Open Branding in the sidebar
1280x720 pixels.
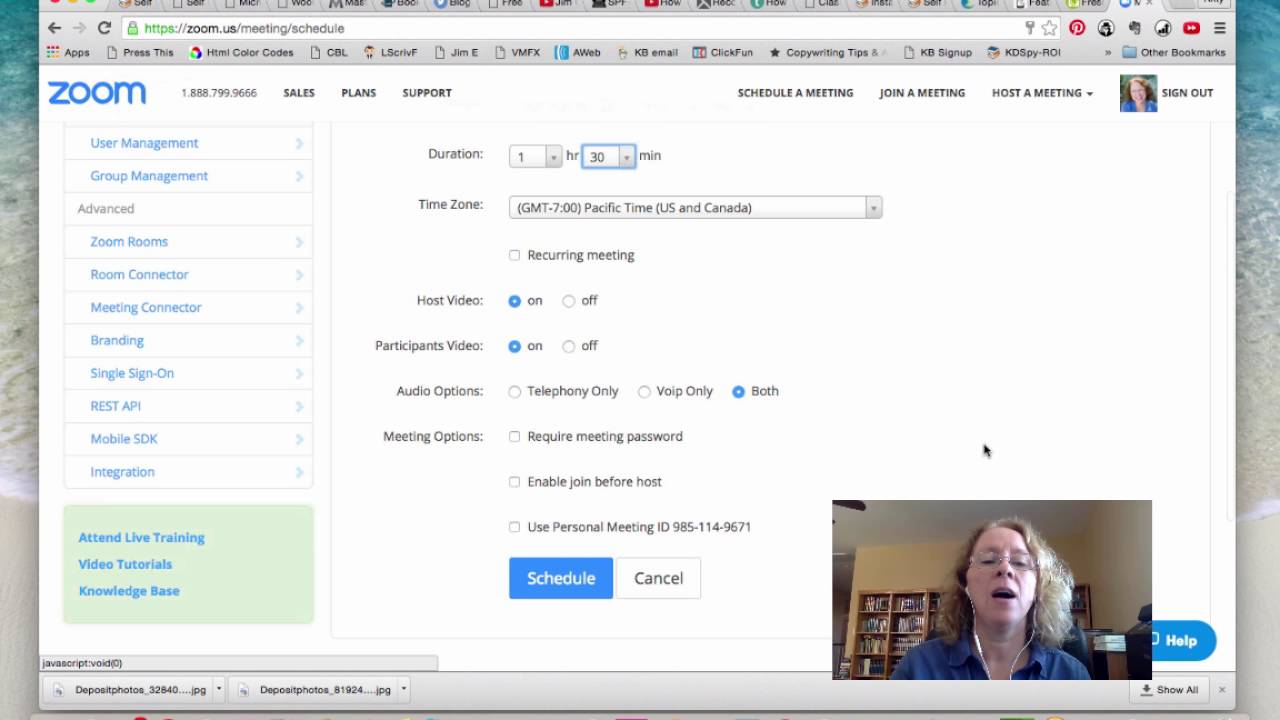189,341
